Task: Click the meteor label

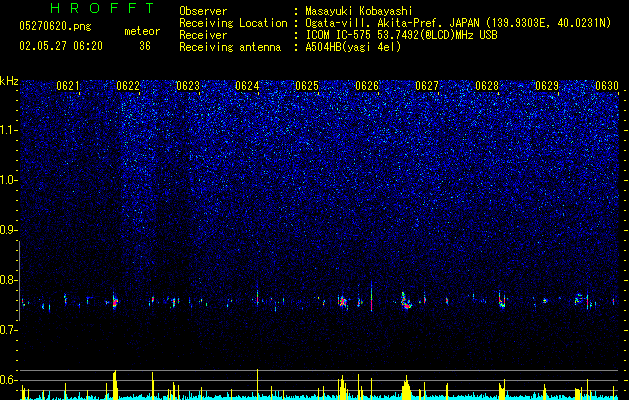Action: [x=142, y=31]
